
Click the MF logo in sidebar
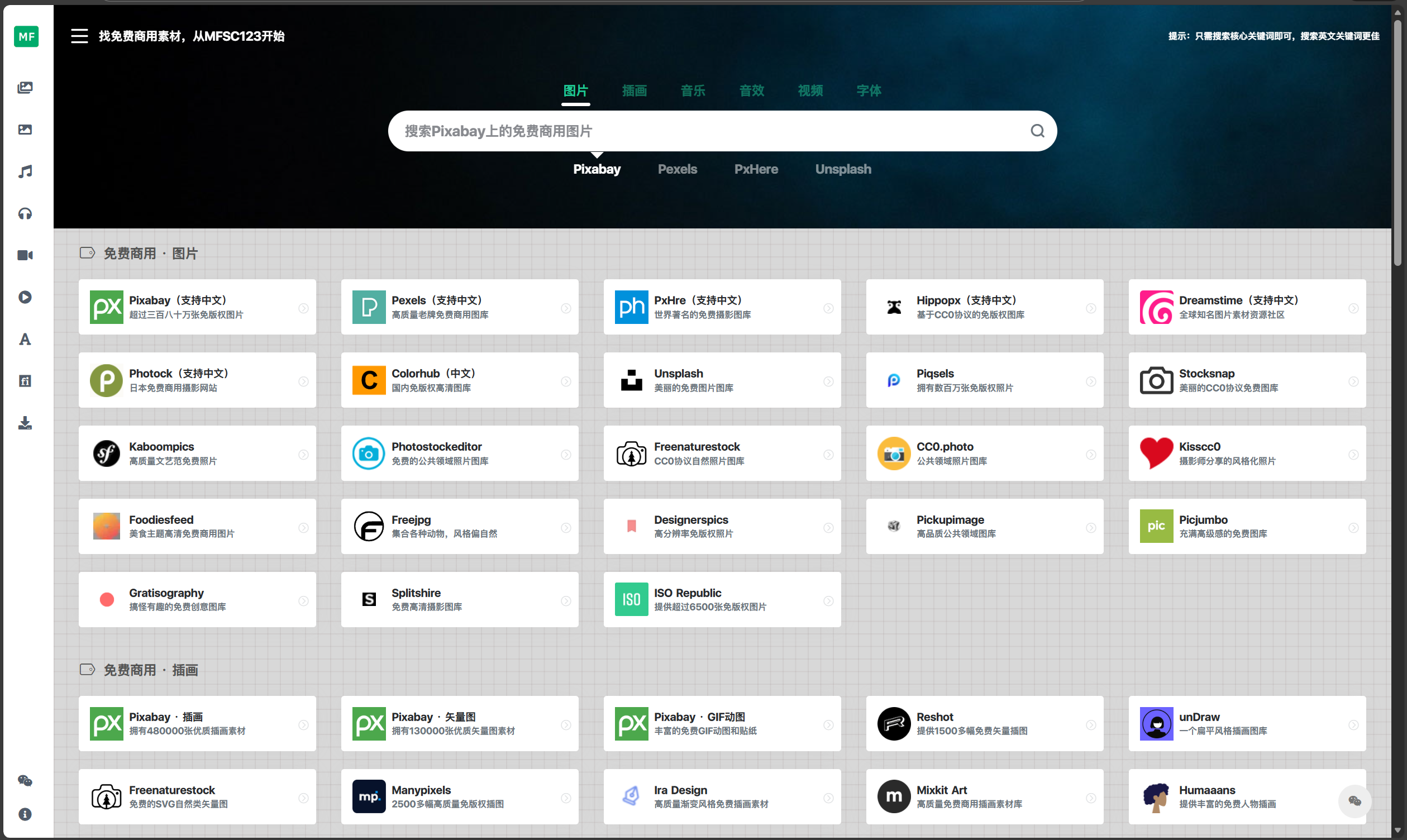click(26, 37)
